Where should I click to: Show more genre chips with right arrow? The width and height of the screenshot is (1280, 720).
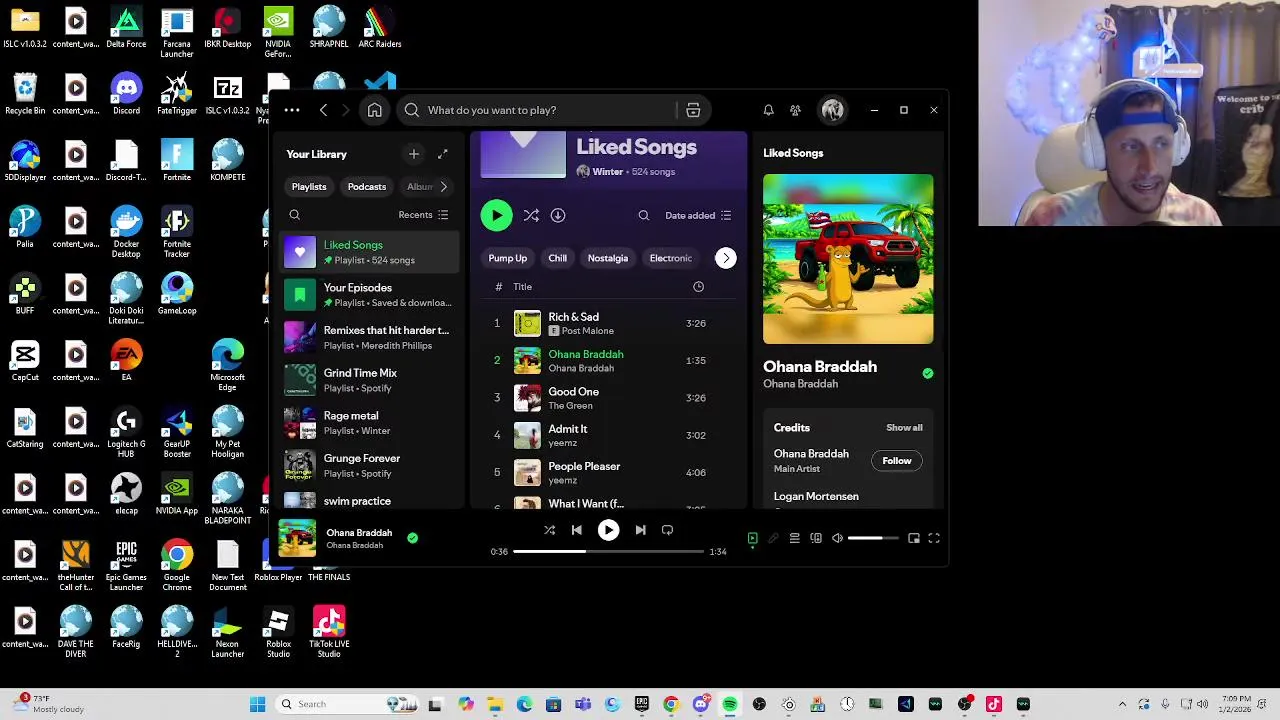click(726, 258)
